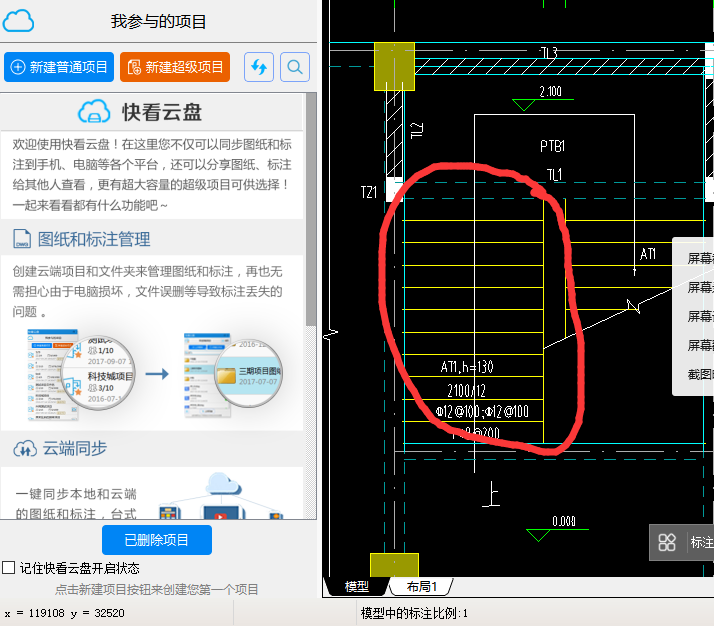Select 图纸和标注管理 heading text

pyautogui.click(x=94, y=239)
